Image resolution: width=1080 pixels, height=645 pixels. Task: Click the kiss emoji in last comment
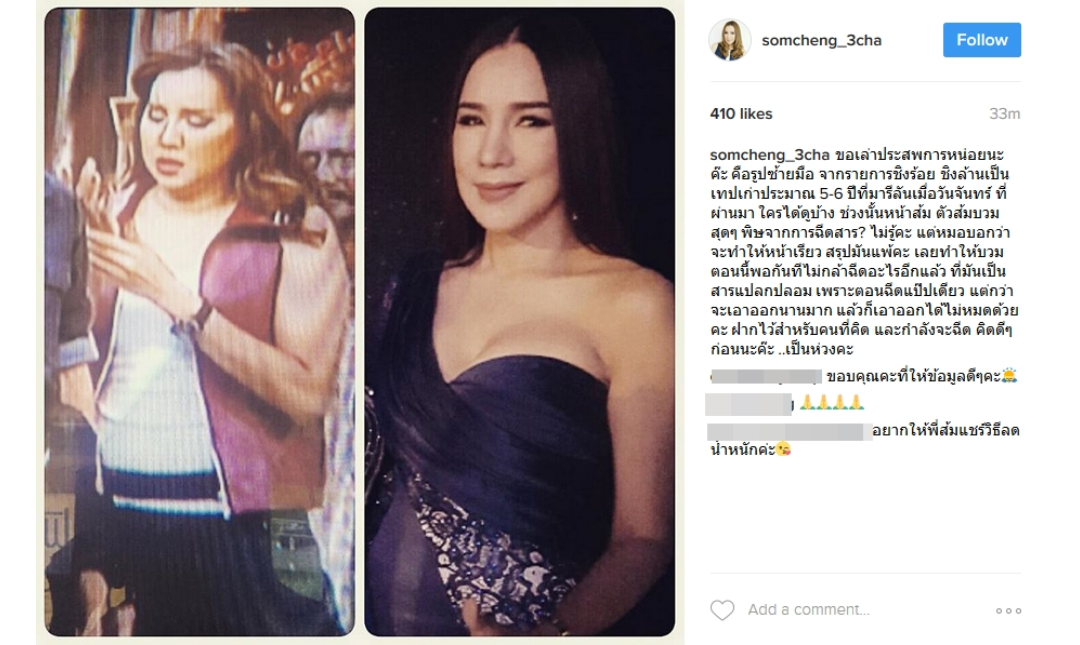click(x=783, y=450)
